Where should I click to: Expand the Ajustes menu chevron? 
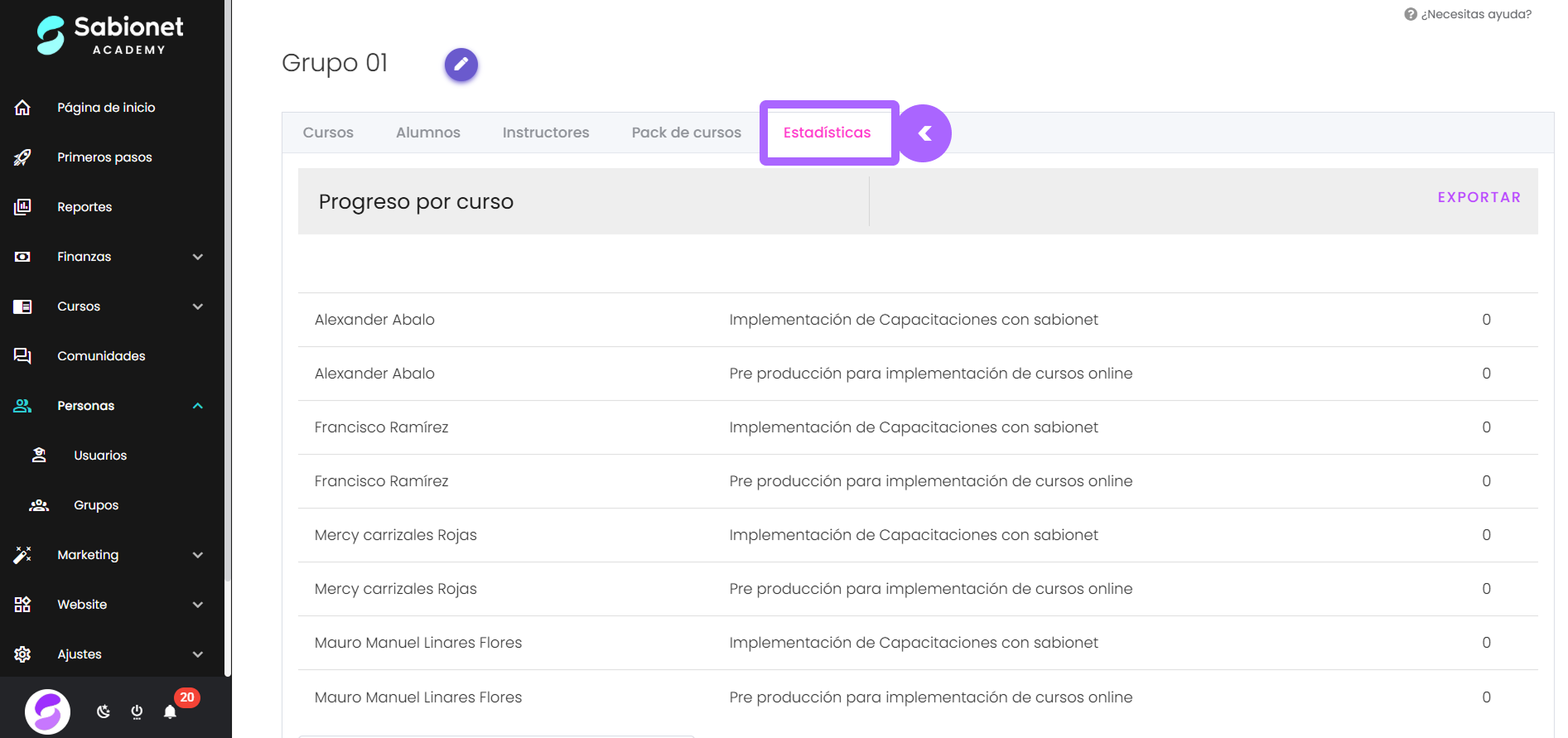(198, 654)
